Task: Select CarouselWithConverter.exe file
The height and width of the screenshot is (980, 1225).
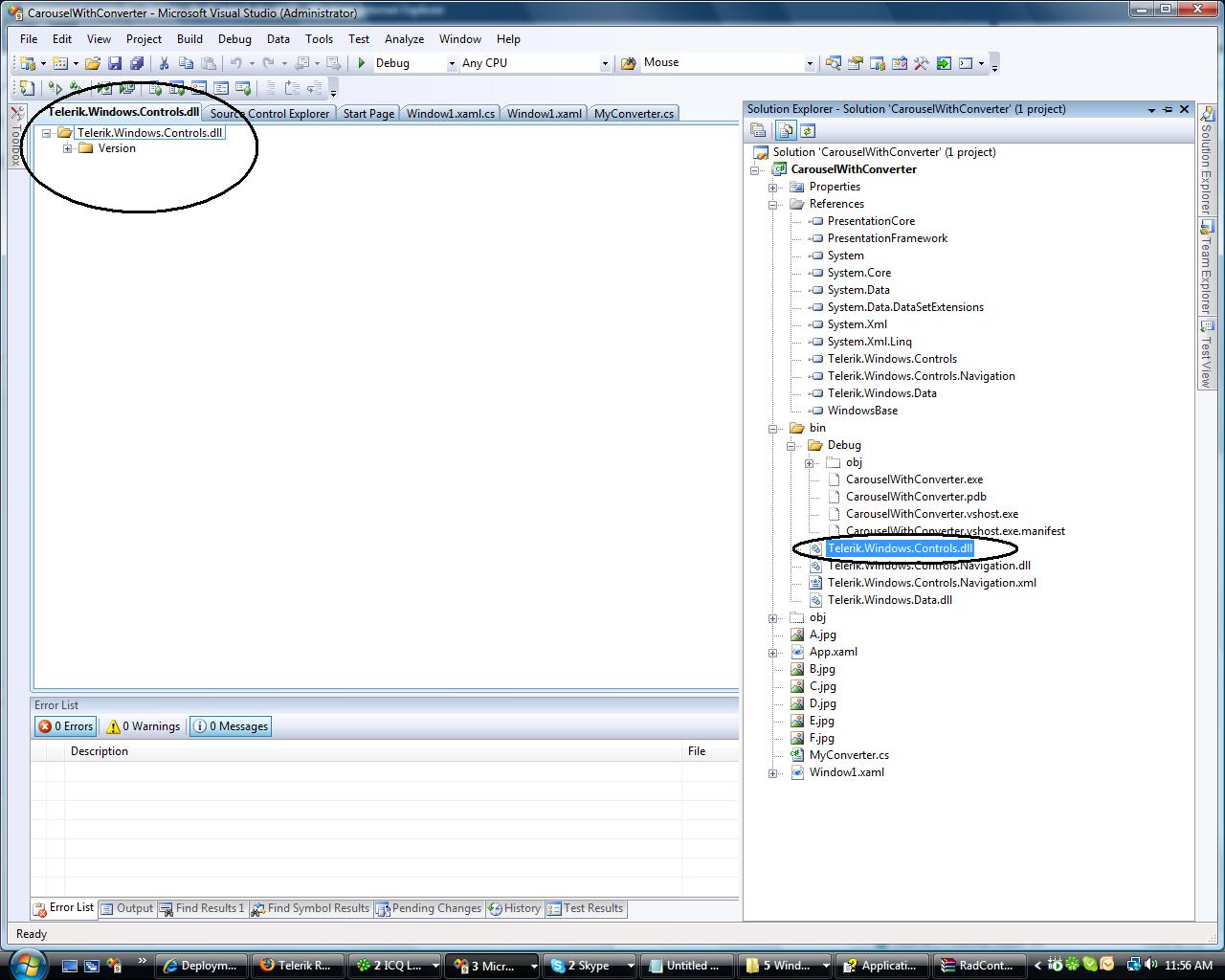Action: pyautogui.click(x=914, y=479)
